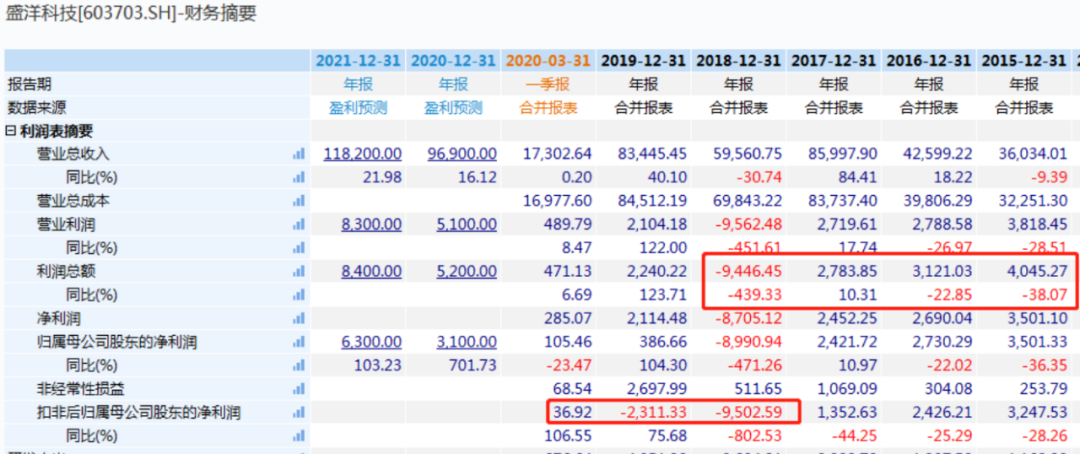Image resolution: width=1080 pixels, height=454 pixels.
Task: Open chart icon for 同比(%) under 营业总收入
Action: (298, 178)
